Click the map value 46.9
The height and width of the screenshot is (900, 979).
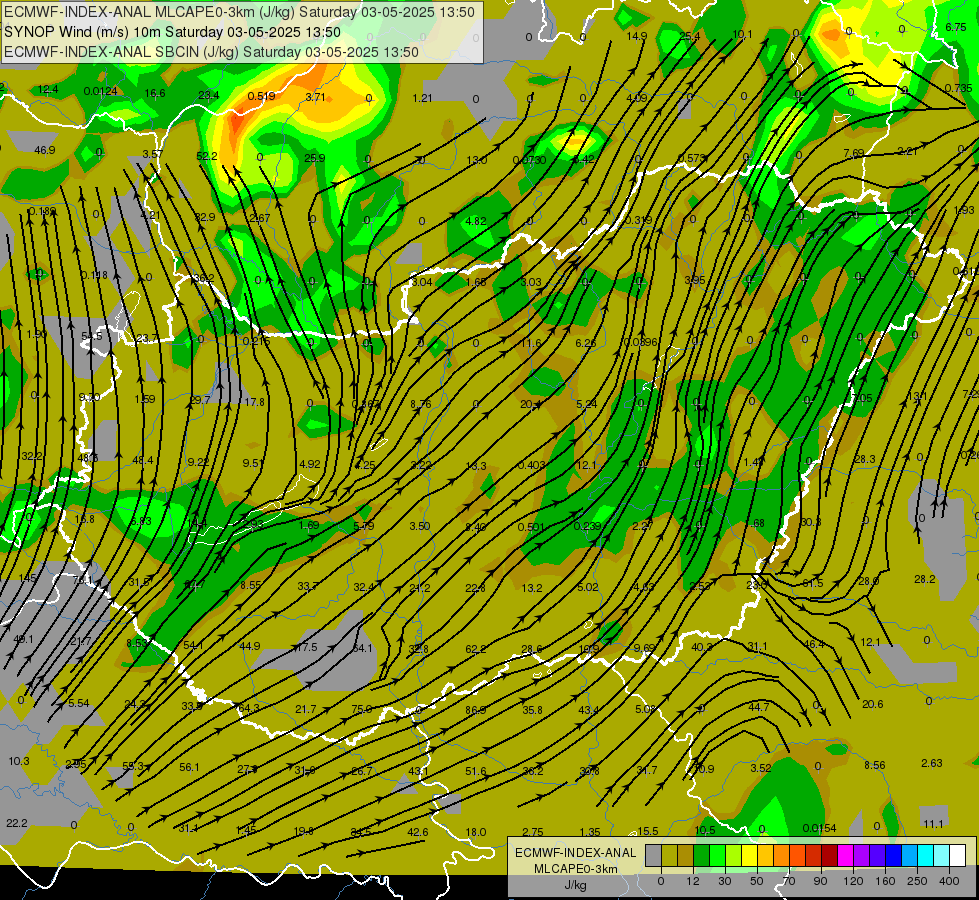45,150
